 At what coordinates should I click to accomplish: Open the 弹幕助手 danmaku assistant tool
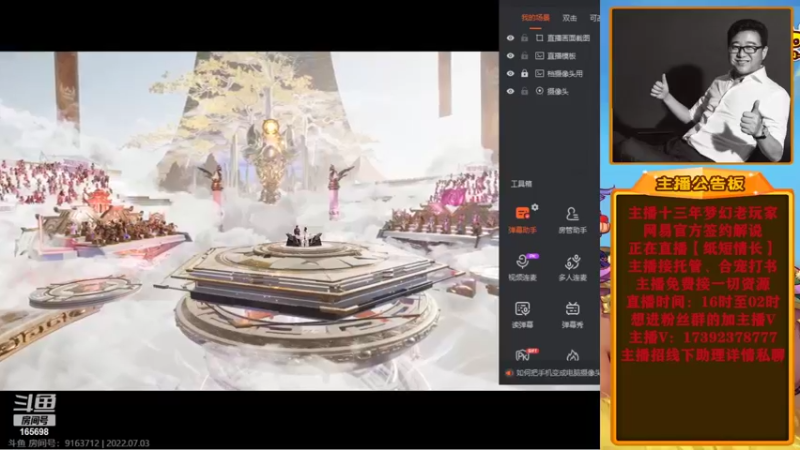point(522,219)
